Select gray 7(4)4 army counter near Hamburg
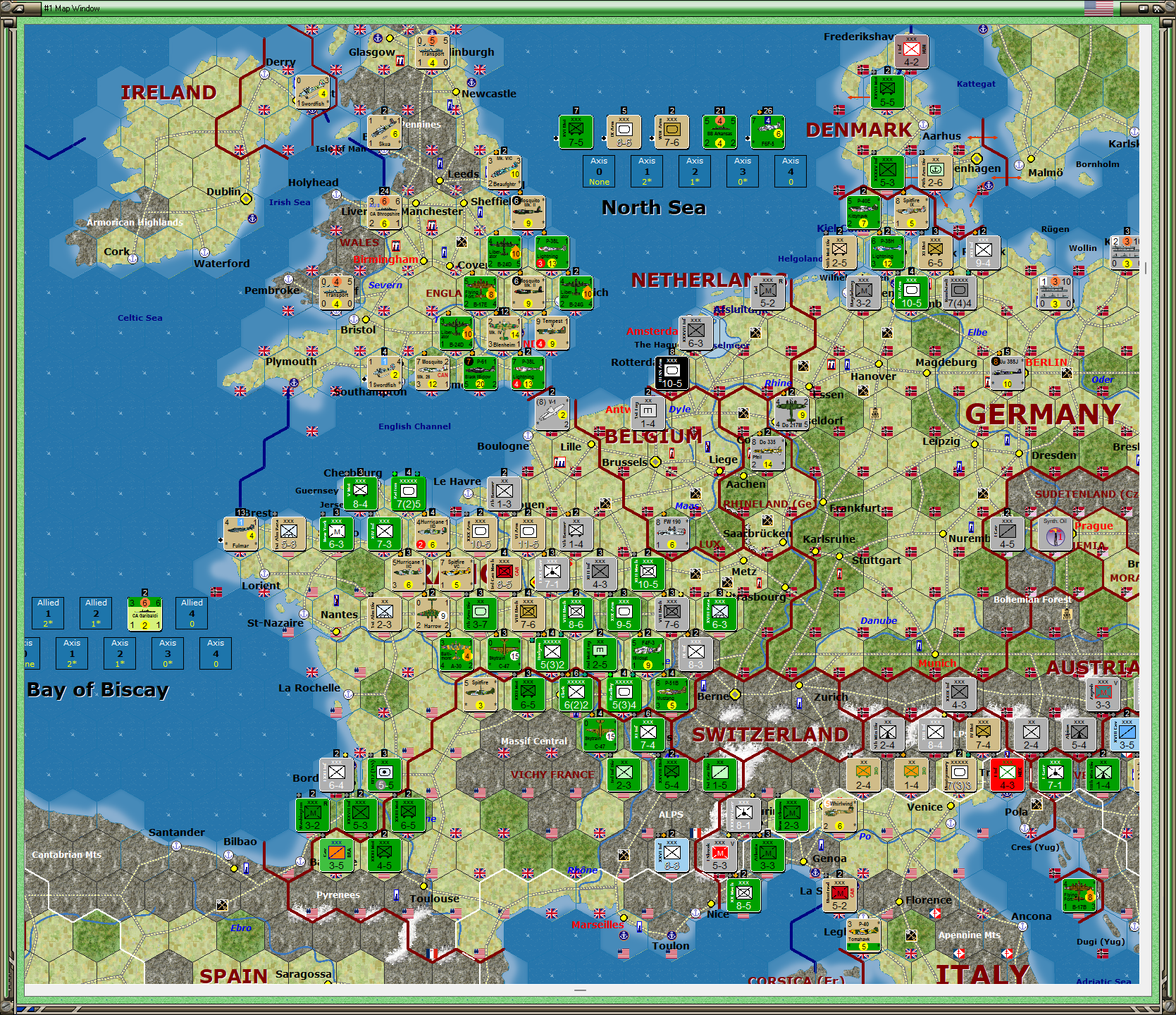The width and height of the screenshot is (1176, 1015). coord(959,293)
